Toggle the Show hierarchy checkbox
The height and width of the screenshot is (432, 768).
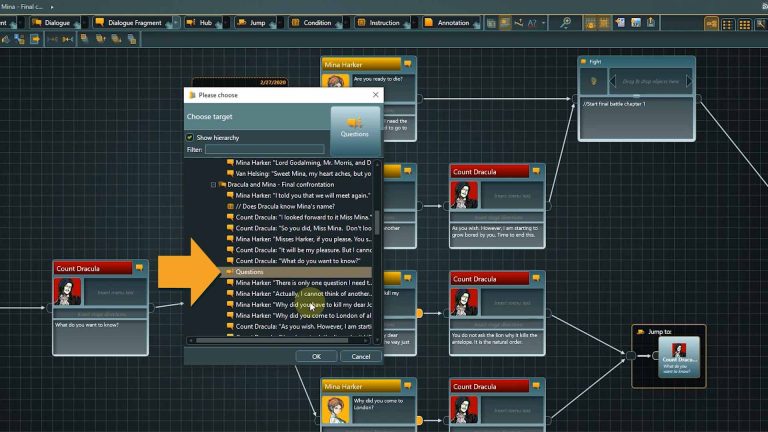click(190, 138)
